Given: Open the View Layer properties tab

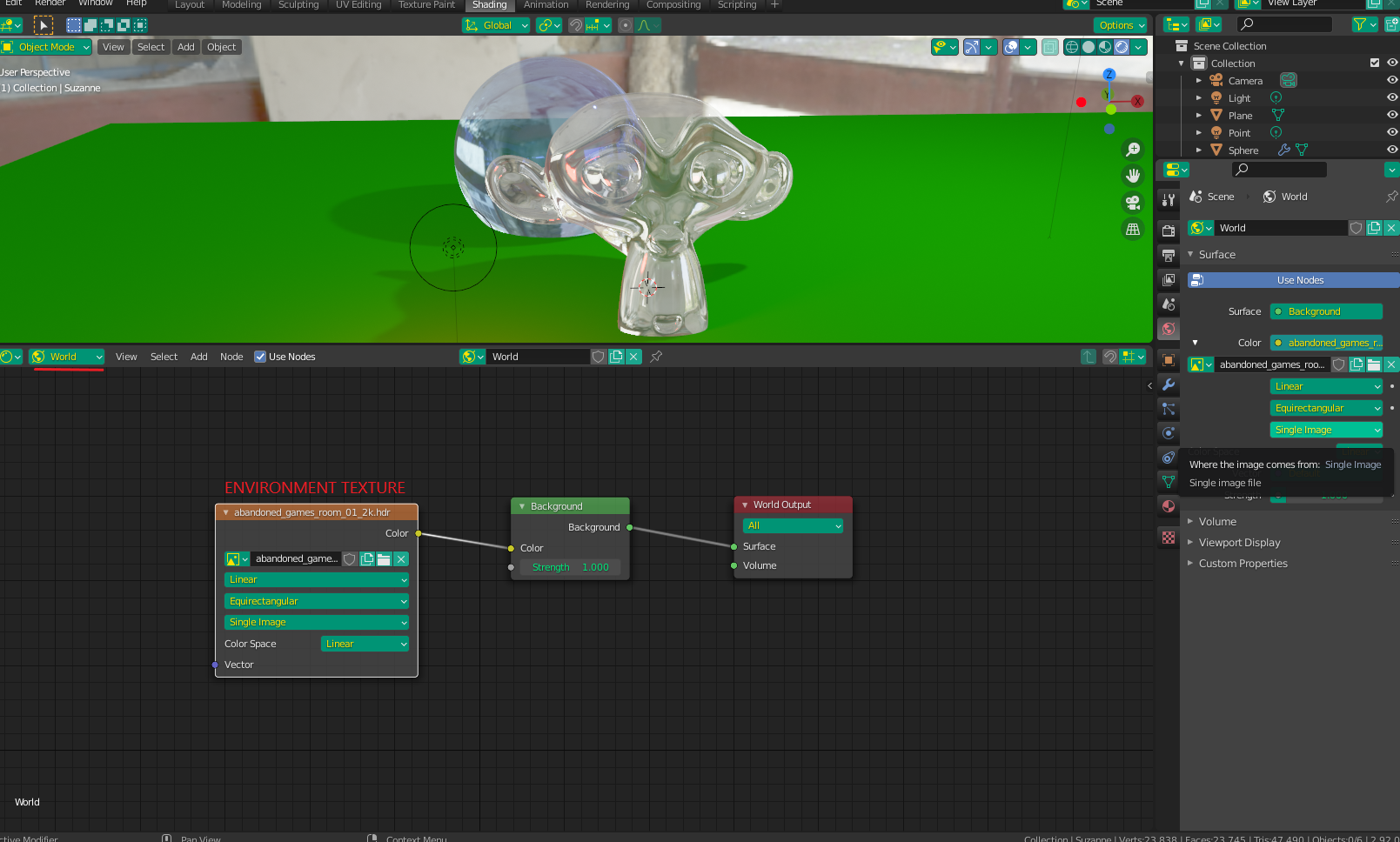Looking at the screenshot, I should [x=1169, y=279].
